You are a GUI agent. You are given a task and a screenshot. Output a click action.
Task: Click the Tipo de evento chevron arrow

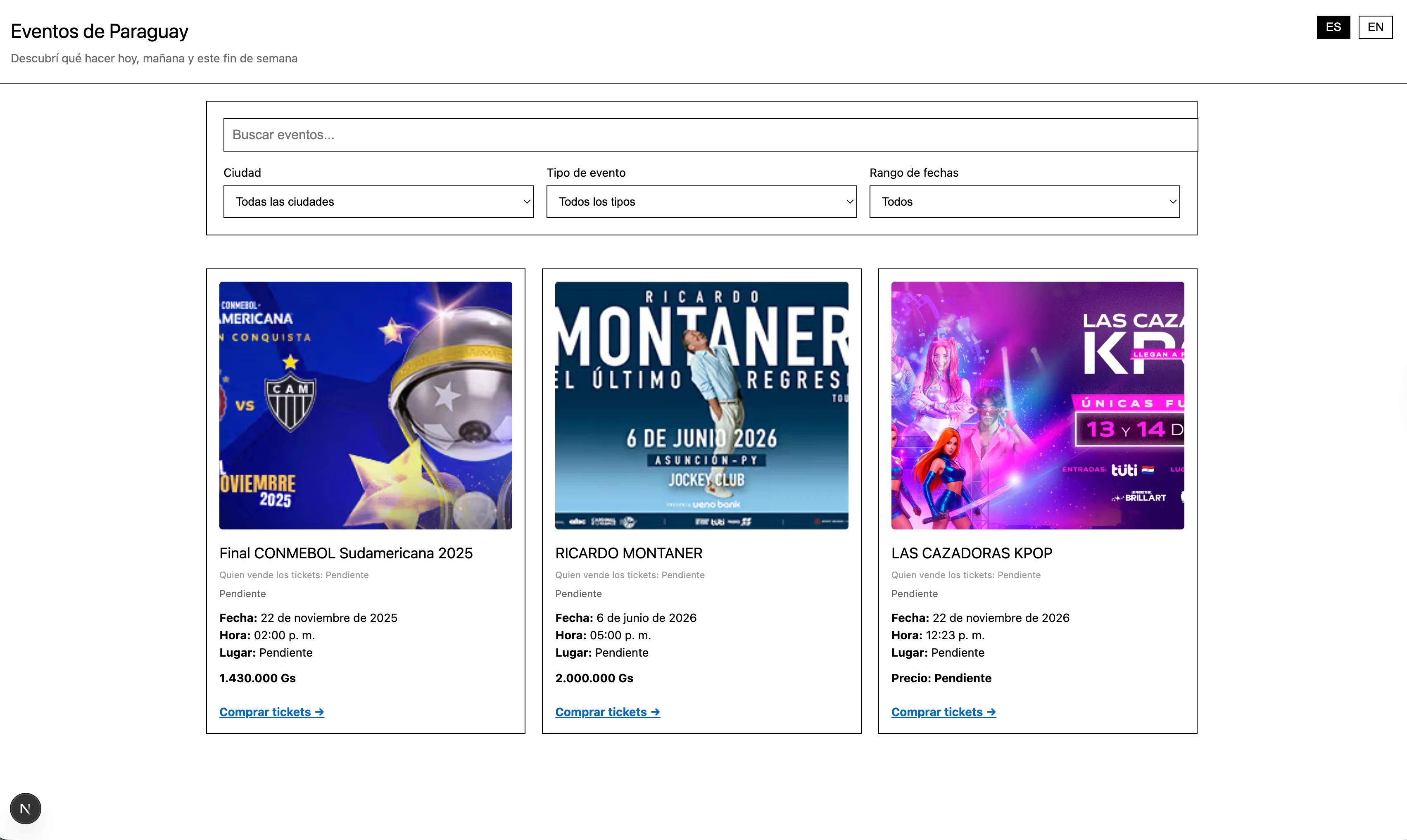849,202
